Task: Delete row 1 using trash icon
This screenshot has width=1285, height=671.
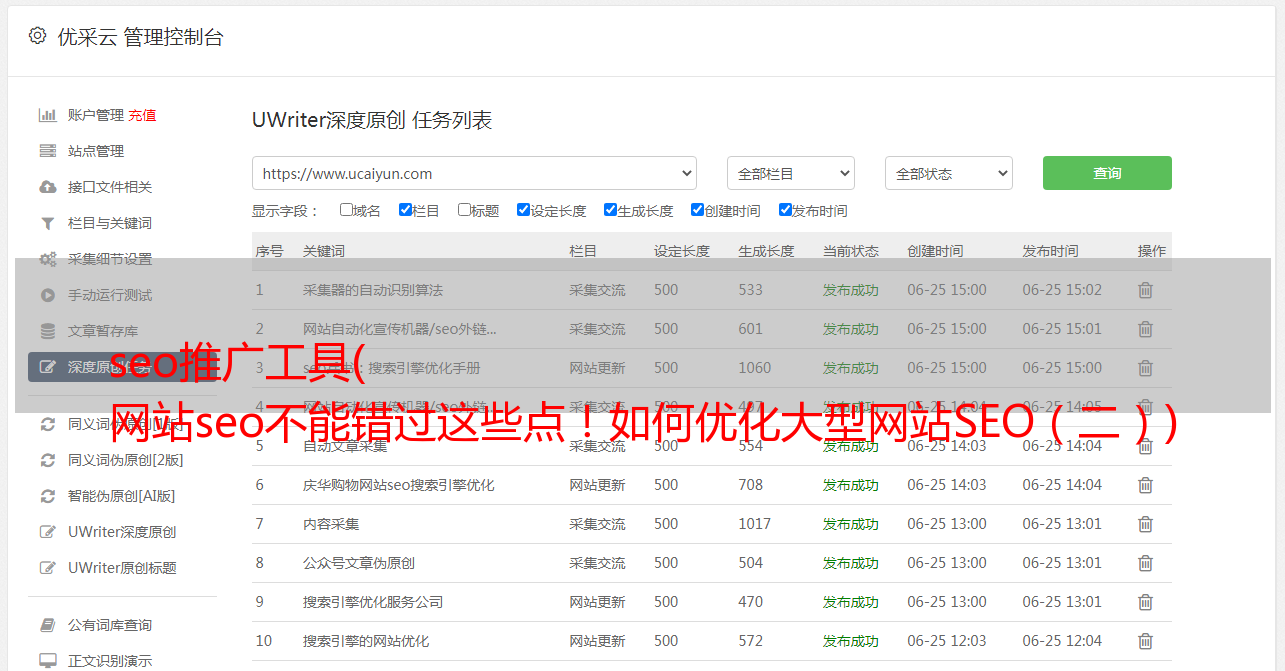Action: [x=1145, y=290]
